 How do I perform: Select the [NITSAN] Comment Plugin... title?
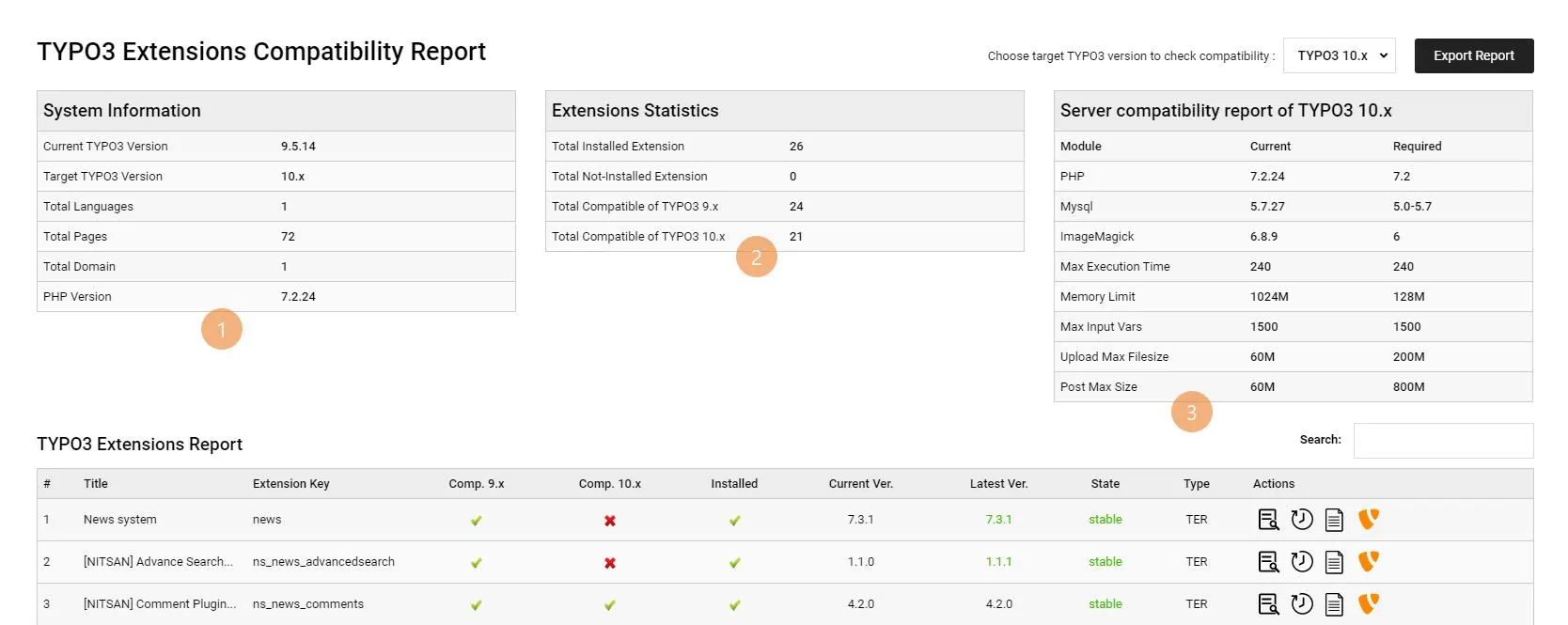click(x=160, y=604)
